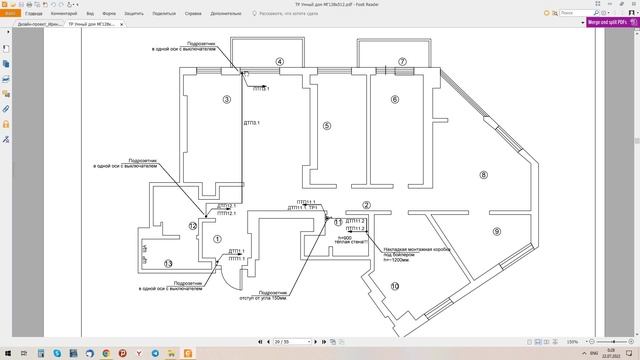This screenshot has height=360, width=640.
Task: Open the Bookmarks panel icon
Action: point(6,49)
